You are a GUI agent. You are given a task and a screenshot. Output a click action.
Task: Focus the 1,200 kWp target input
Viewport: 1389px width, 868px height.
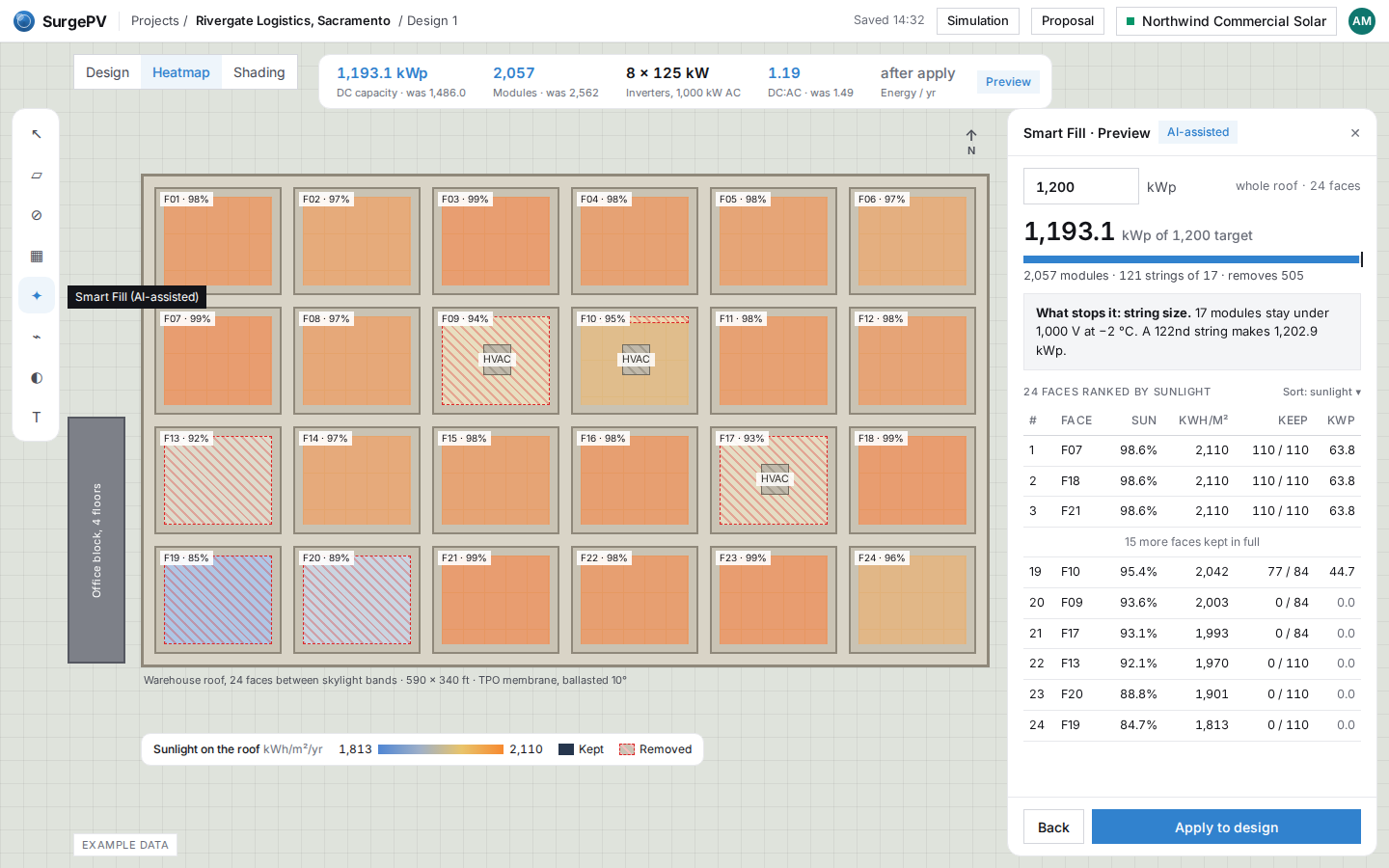tap(1081, 186)
